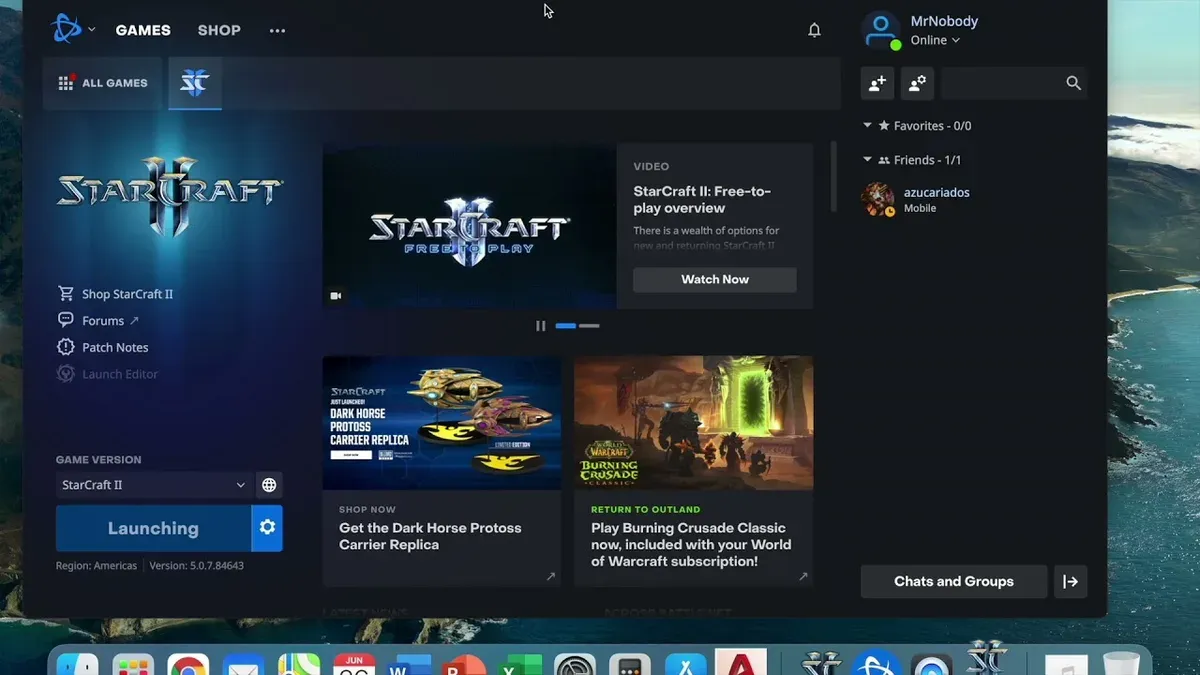Open the StarCraft II game version dropdown
This screenshot has height=675, width=1200.
click(153, 485)
